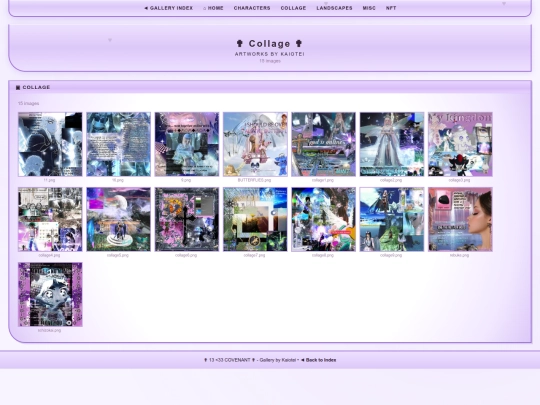The height and width of the screenshot is (405, 540).
Task: Open the collage5.png moon thumbnail
Action: point(118,219)
